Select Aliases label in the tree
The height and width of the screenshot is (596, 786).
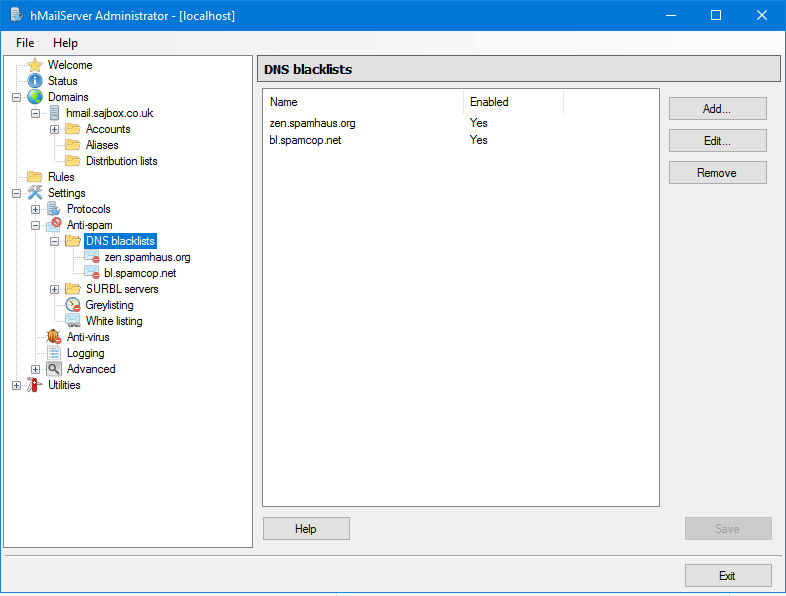[102, 145]
